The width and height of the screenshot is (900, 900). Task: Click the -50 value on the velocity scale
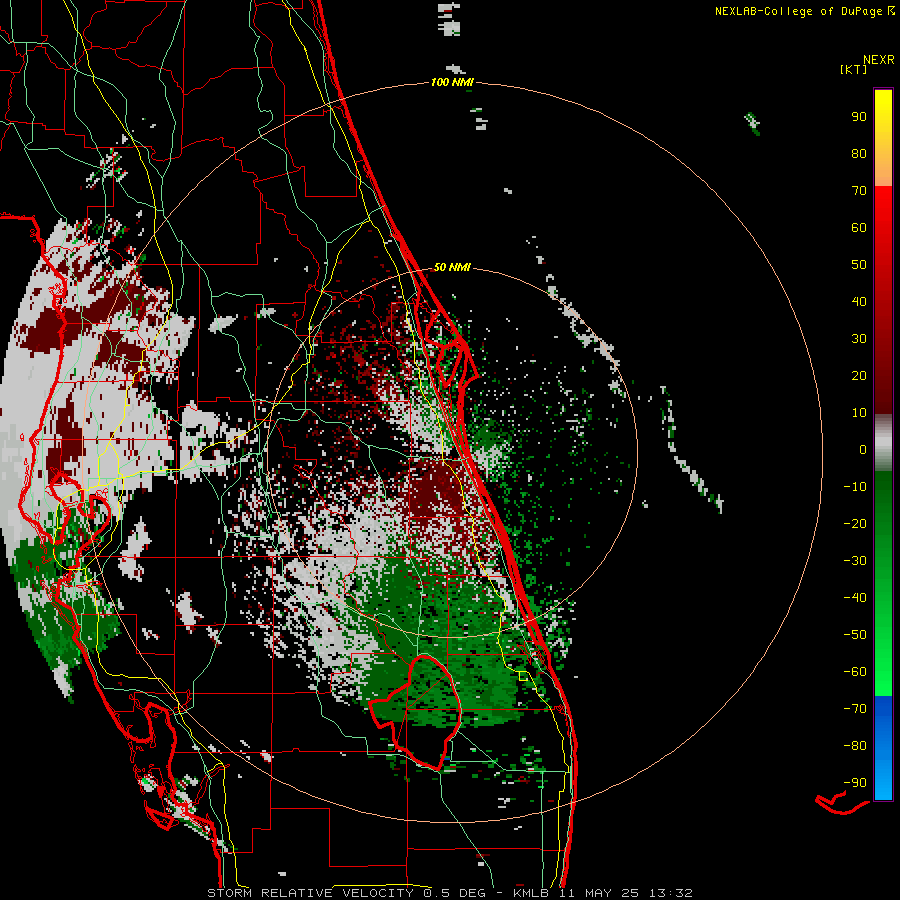click(x=855, y=635)
